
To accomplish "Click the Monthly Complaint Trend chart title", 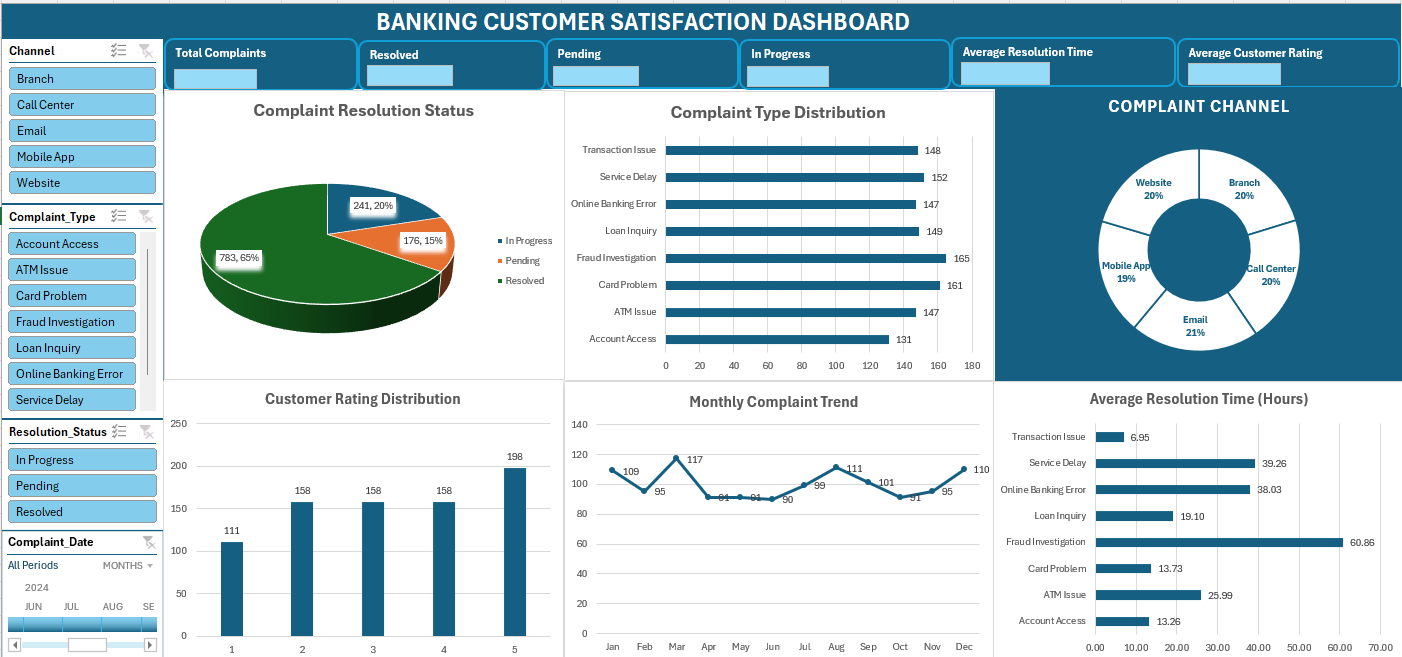I will 773,402.
